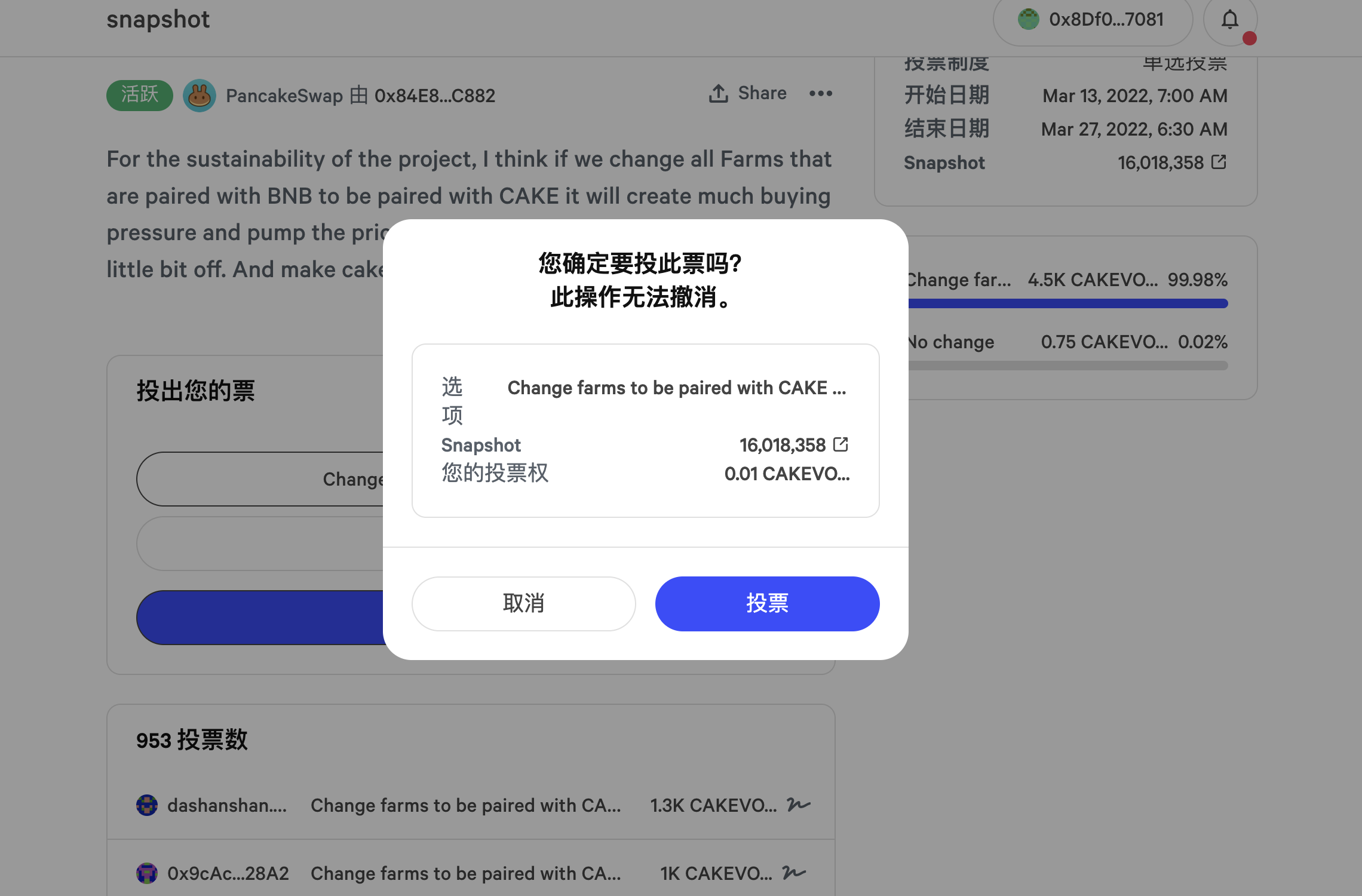The image size is (1362, 896).
Task: Click the snapshot logo home link
Action: [x=158, y=20]
